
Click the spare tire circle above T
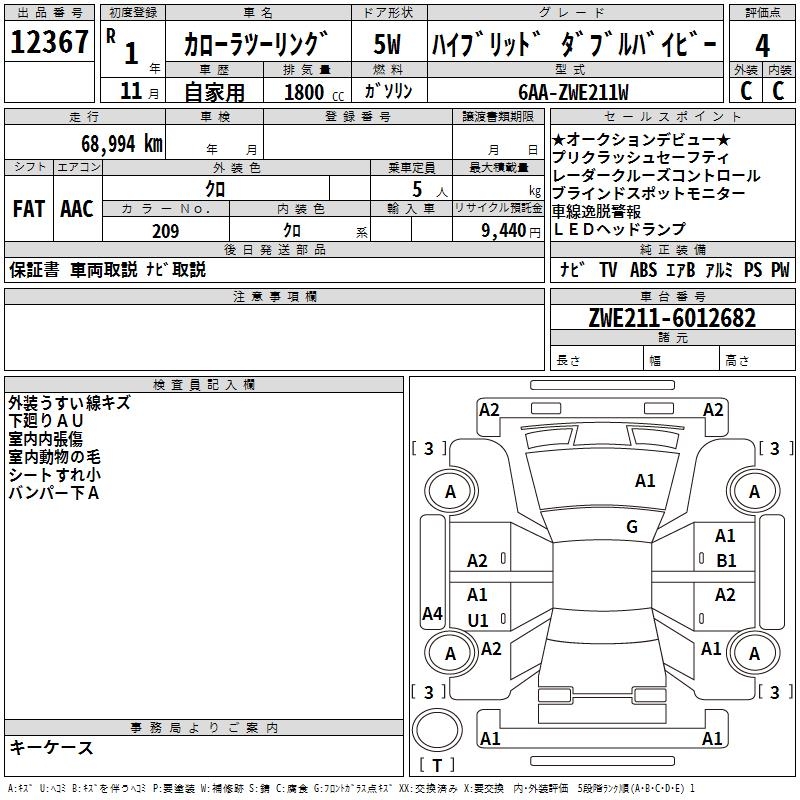437,730
